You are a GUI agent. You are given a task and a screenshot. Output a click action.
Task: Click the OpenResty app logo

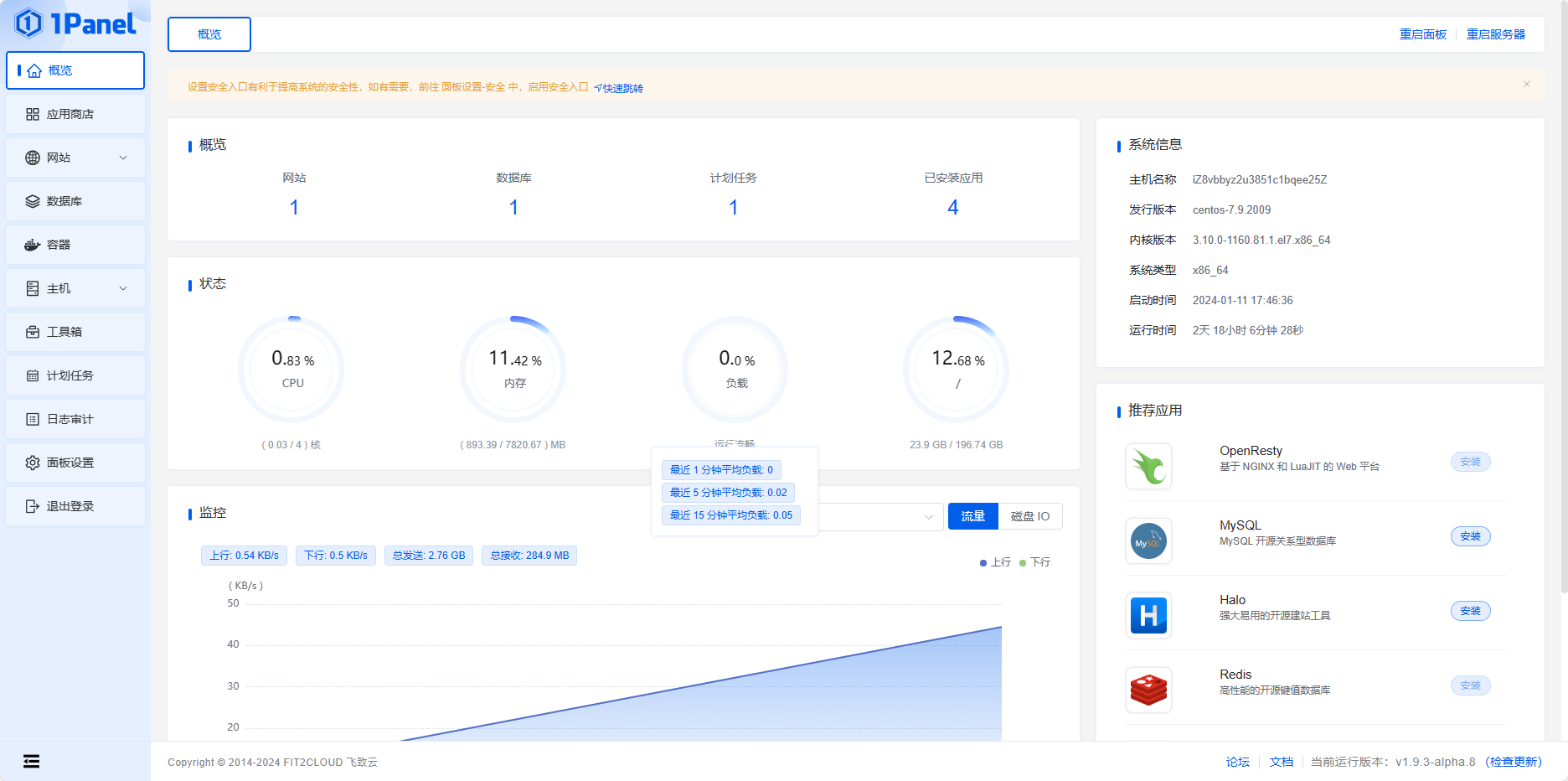(x=1148, y=466)
